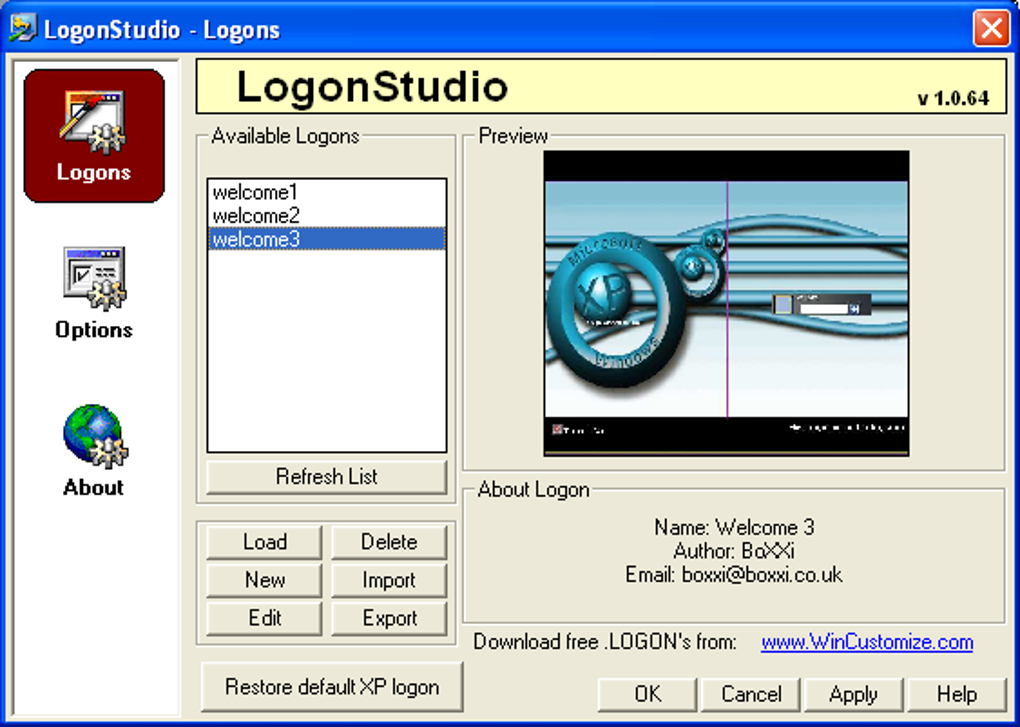1020x727 pixels.
Task: Open the Logons section icon
Action: coord(94,136)
